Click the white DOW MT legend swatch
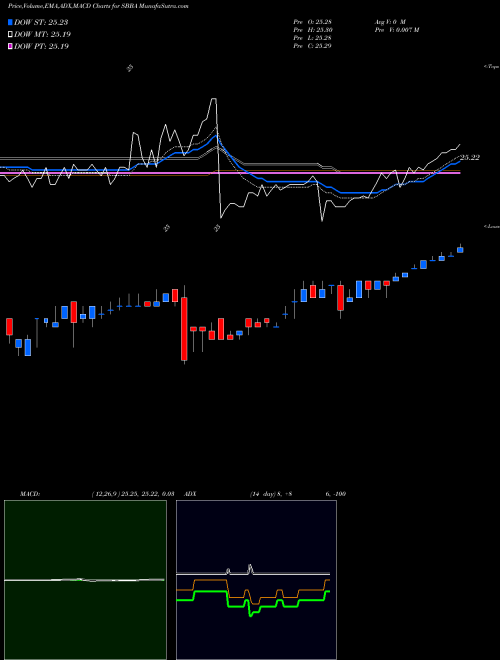Image resolution: width=500 pixels, height=660 pixels. tap(11, 34)
